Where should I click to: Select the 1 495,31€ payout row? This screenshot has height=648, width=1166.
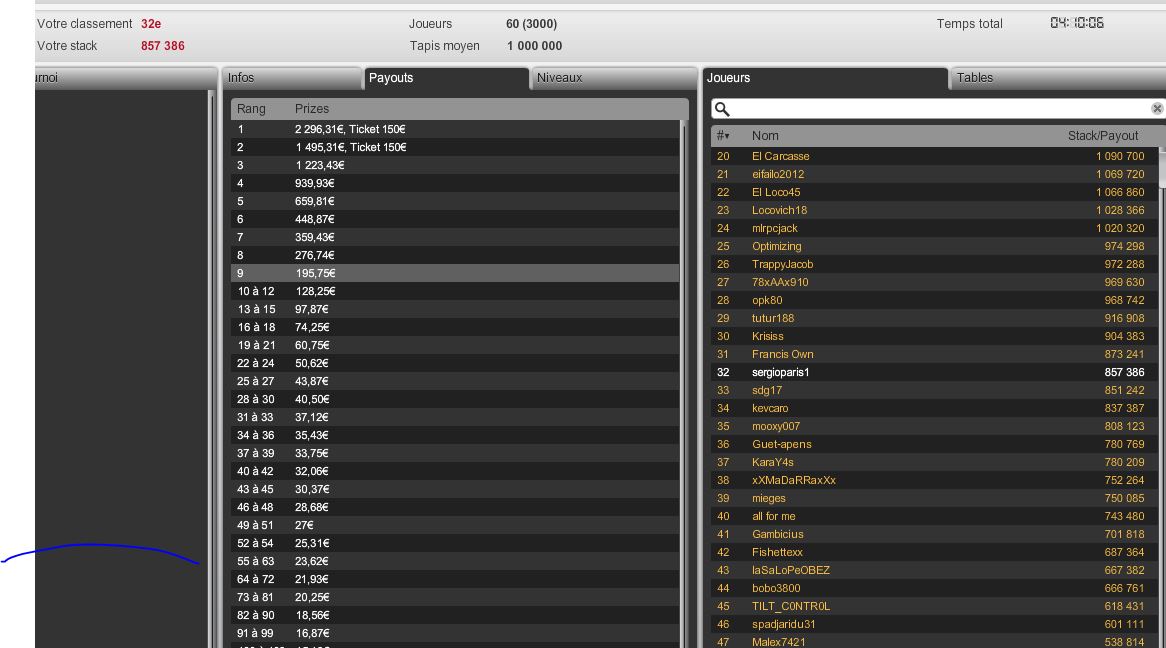[455, 147]
